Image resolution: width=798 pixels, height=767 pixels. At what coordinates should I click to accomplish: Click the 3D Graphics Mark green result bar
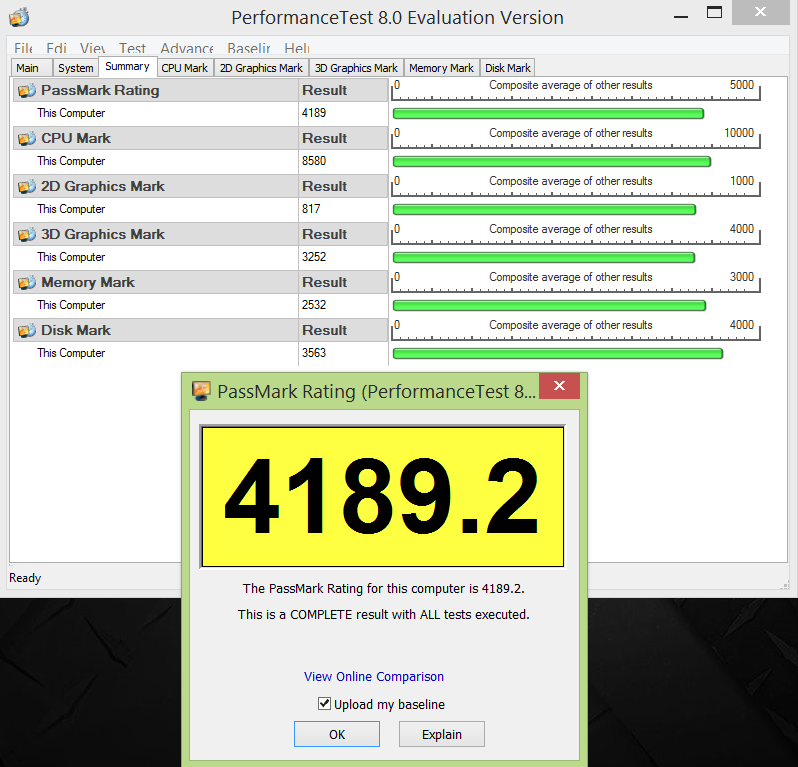(x=544, y=258)
